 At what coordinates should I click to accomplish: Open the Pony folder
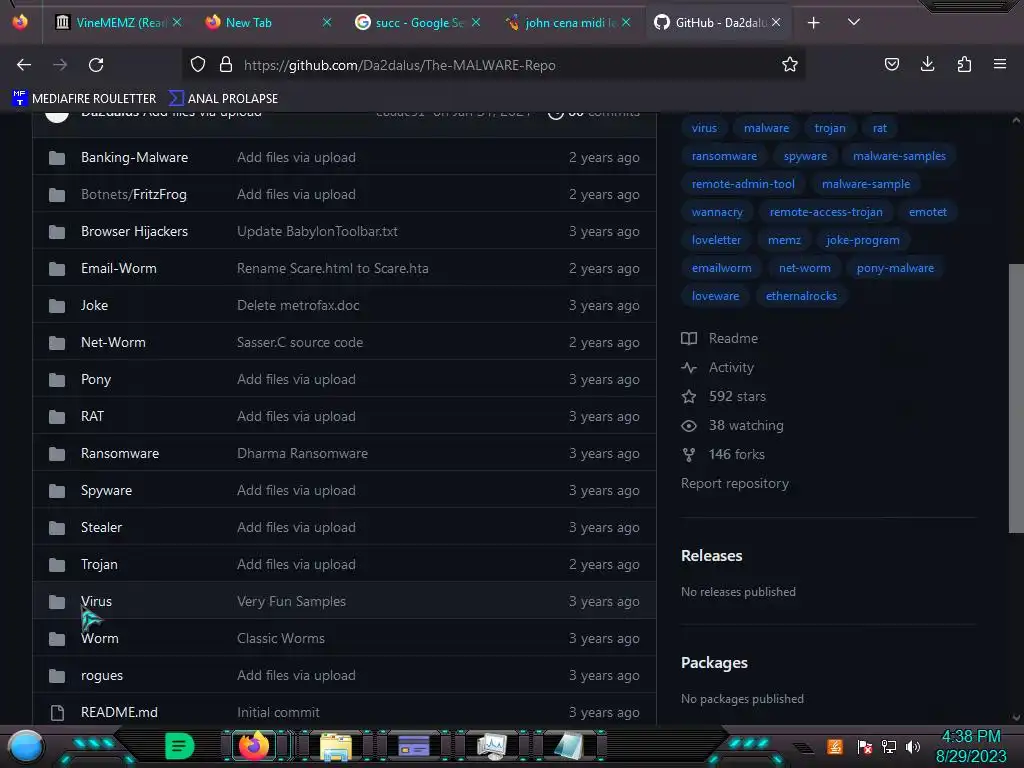pyautogui.click(x=95, y=379)
